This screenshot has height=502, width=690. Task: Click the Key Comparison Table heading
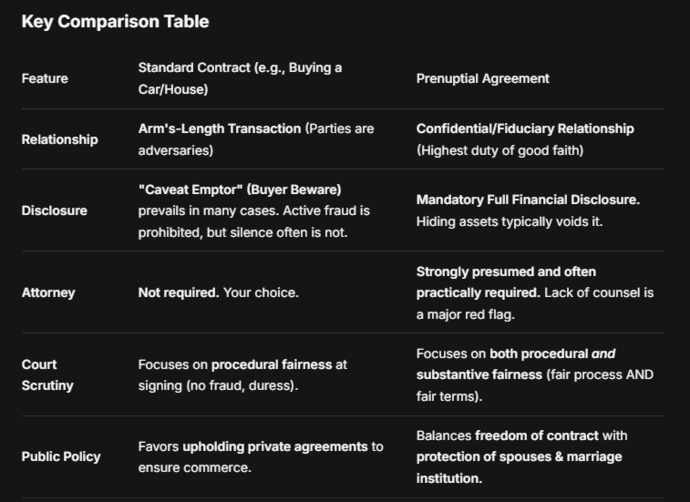coord(115,22)
